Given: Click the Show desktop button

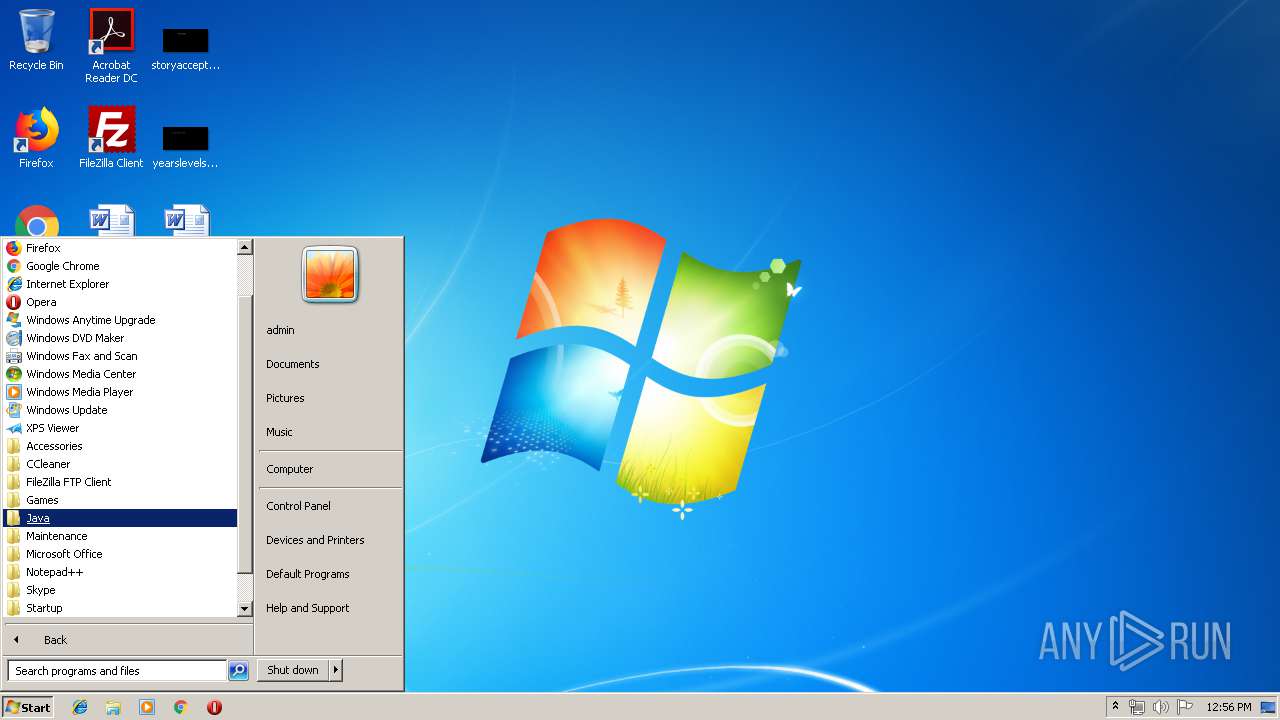Looking at the screenshot, I should [1269, 707].
